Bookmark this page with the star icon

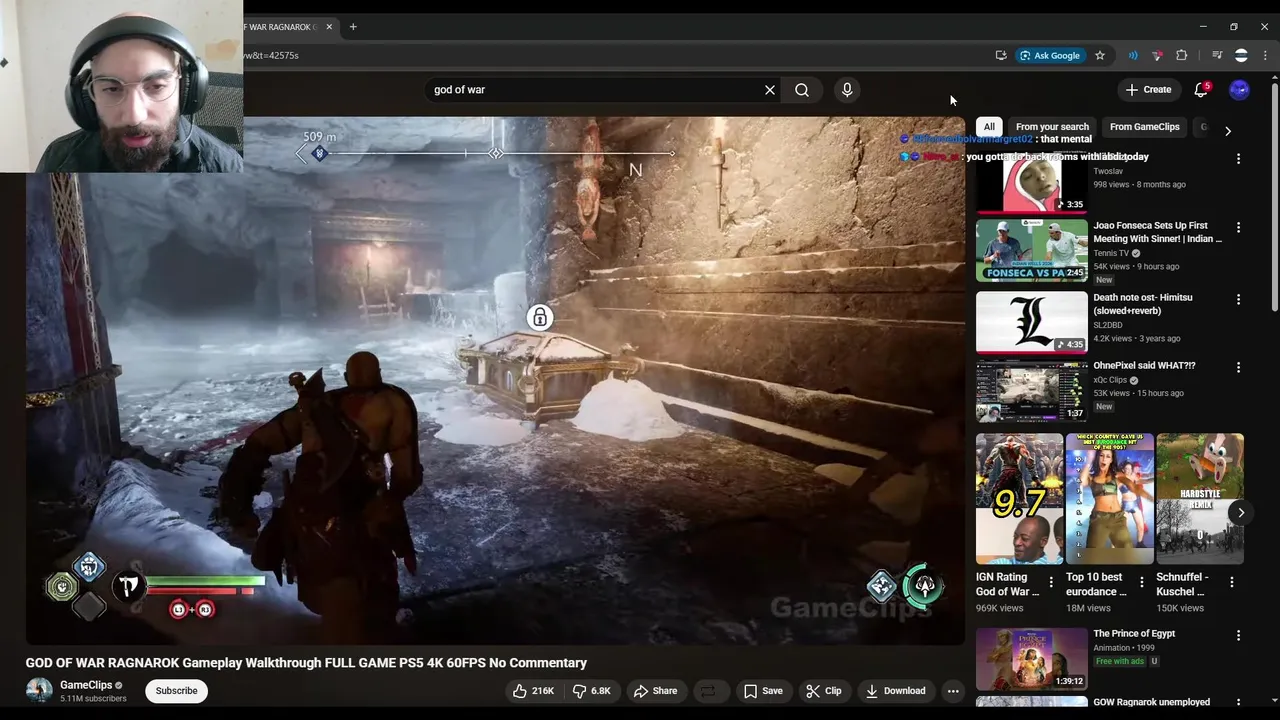click(x=1100, y=55)
